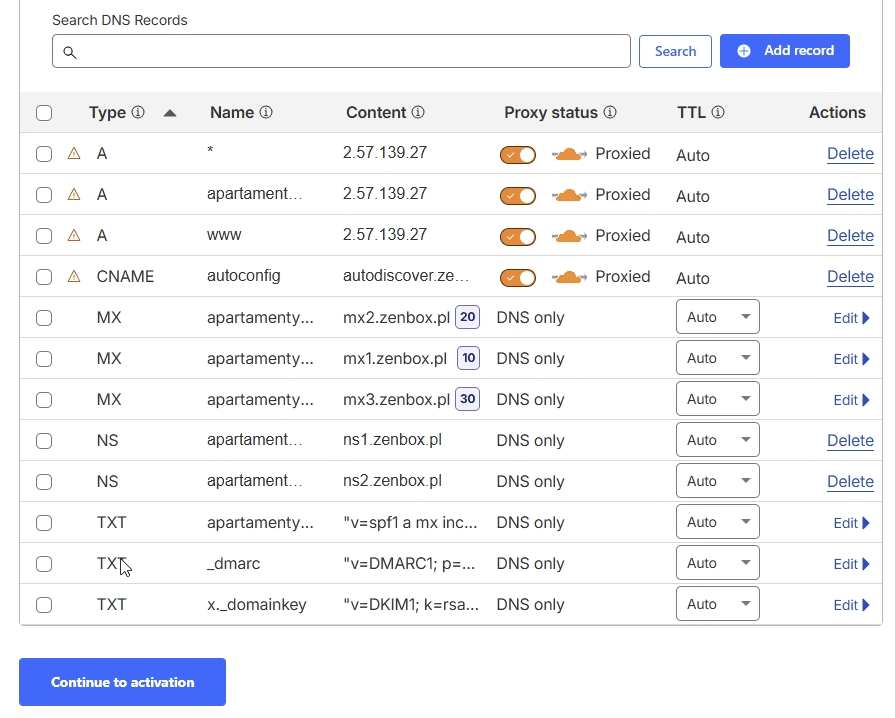Click the Type column info icon

pyautogui.click(x=138, y=112)
